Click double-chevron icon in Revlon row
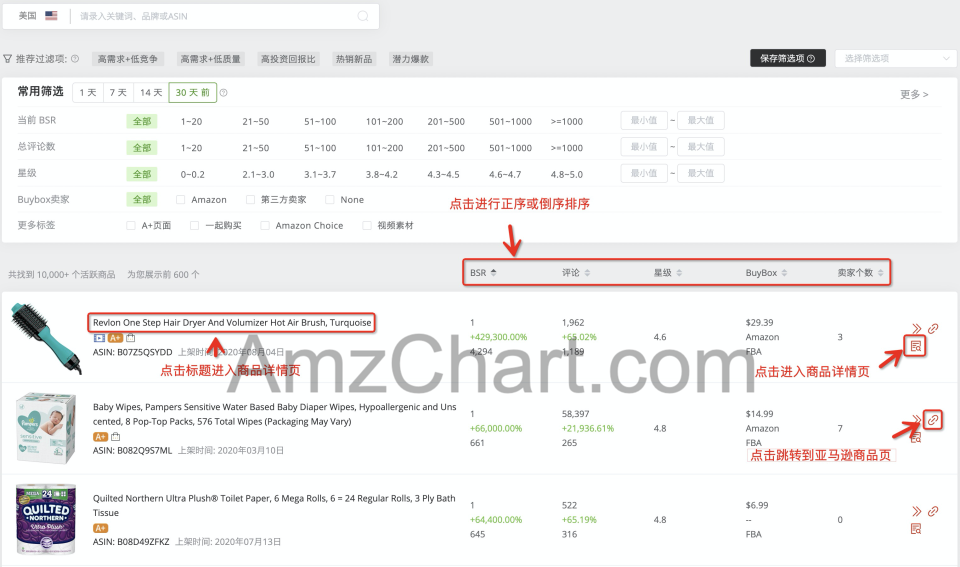Viewport: 960px width, 567px height. tap(917, 328)
